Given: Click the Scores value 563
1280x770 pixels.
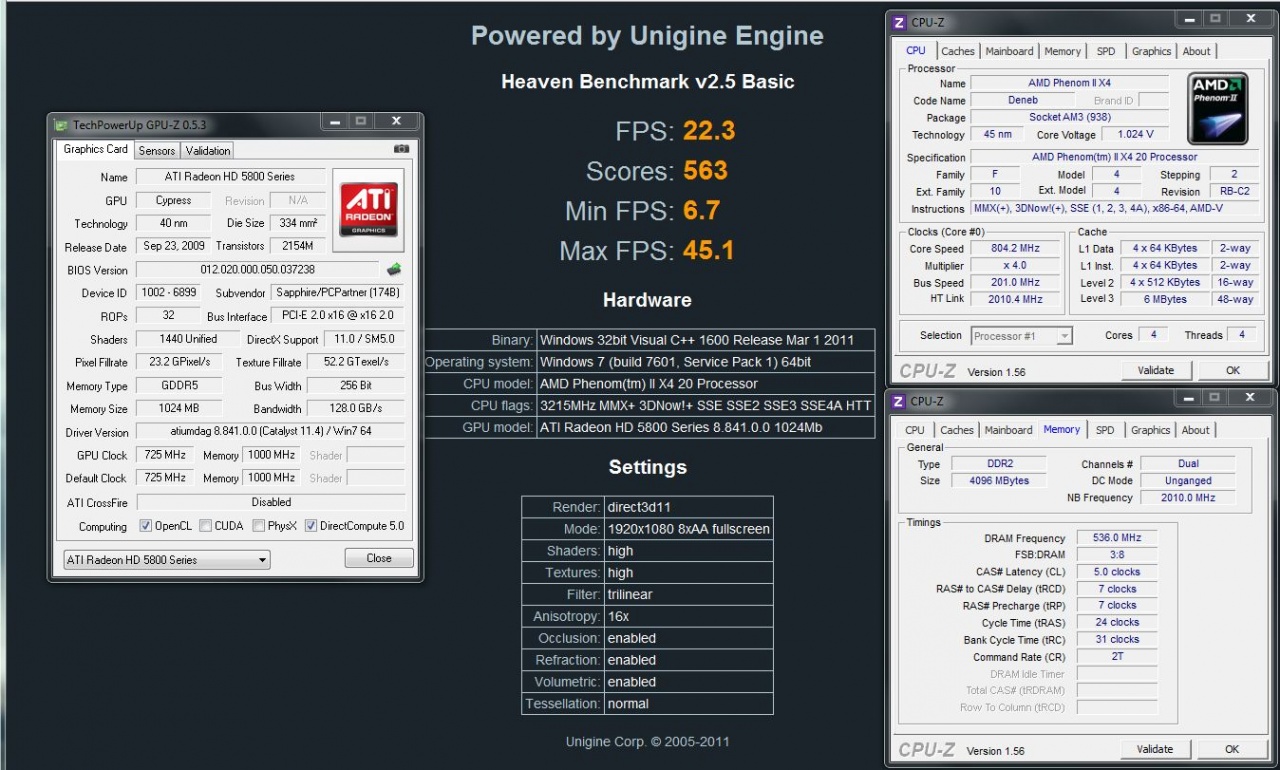Looking at the screenshot, I should 706,171.
